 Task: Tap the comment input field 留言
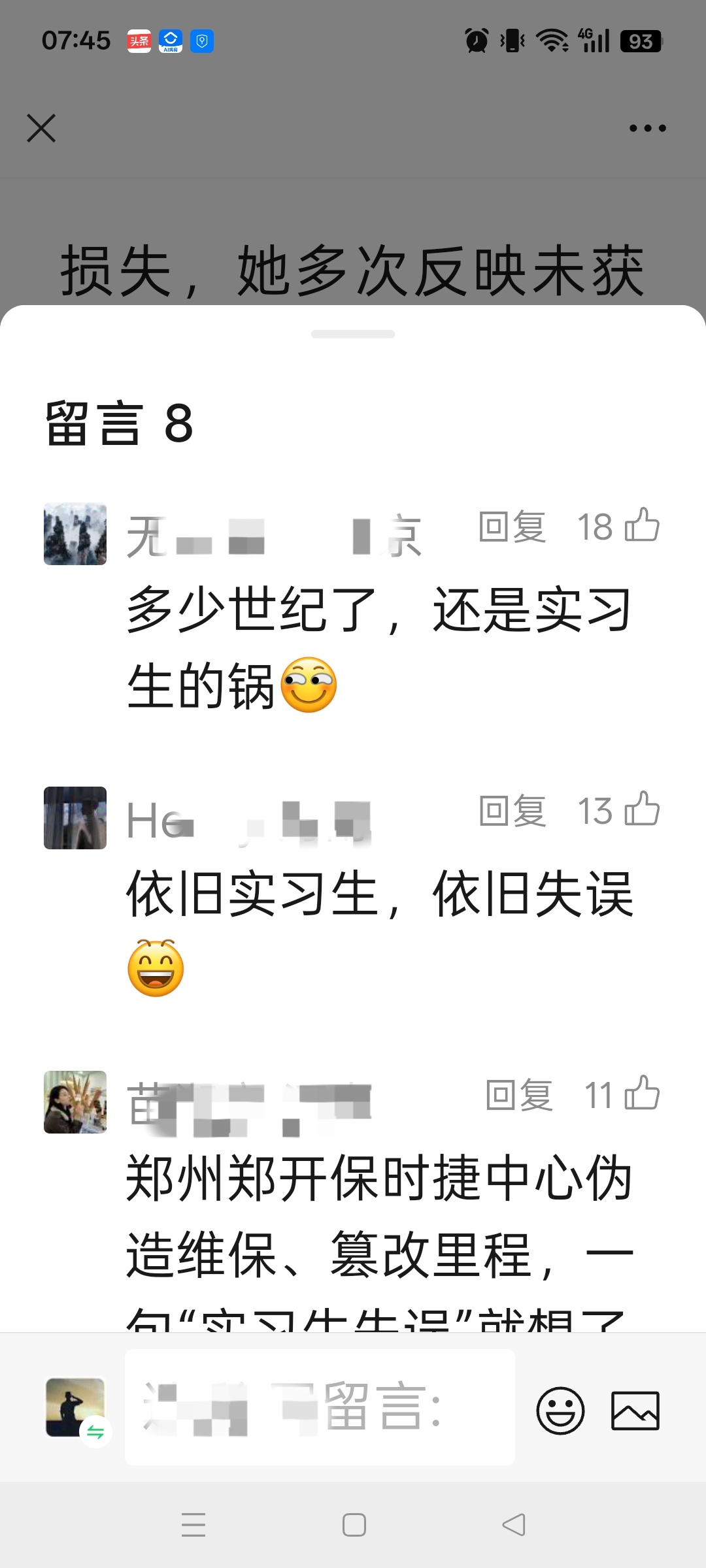(320, 1407)
